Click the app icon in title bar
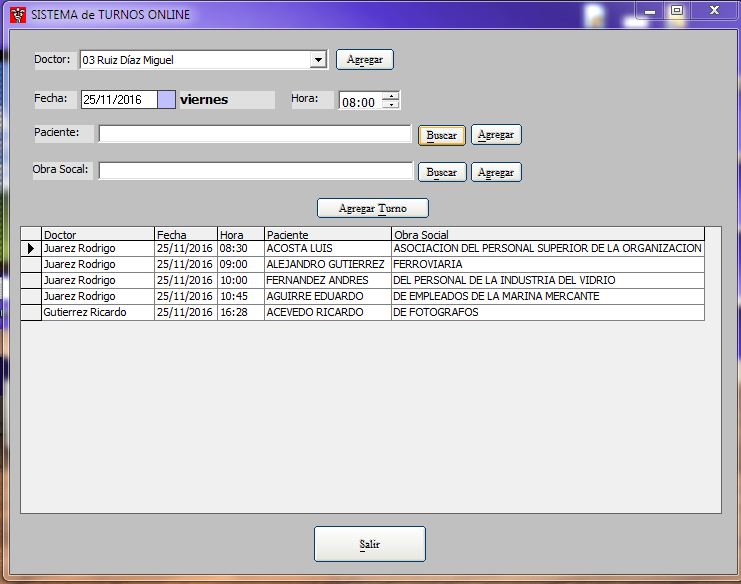This screenshot has height=584, width=741. [x=17, y=15]
